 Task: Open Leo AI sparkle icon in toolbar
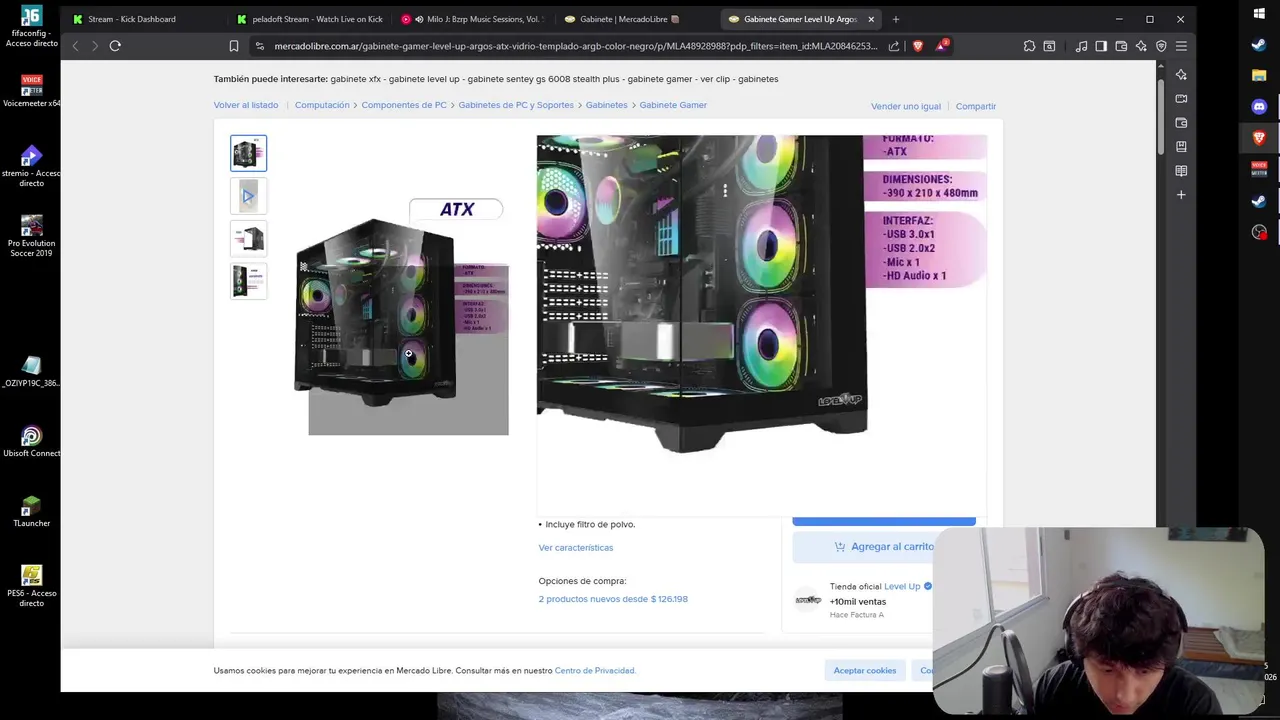(x=1141, y=46)
